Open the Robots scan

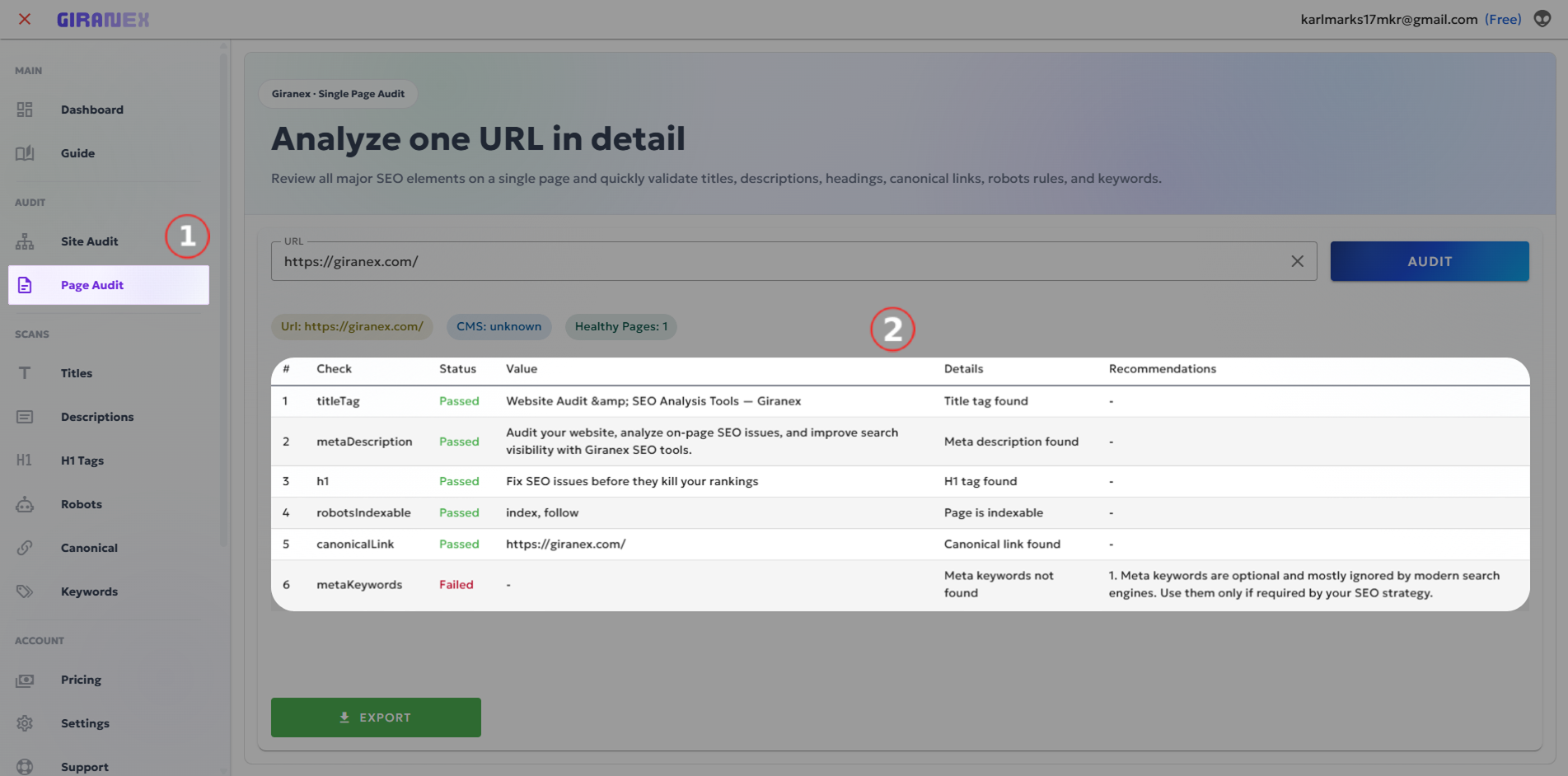pyautogui.click(x=109, y=504)
